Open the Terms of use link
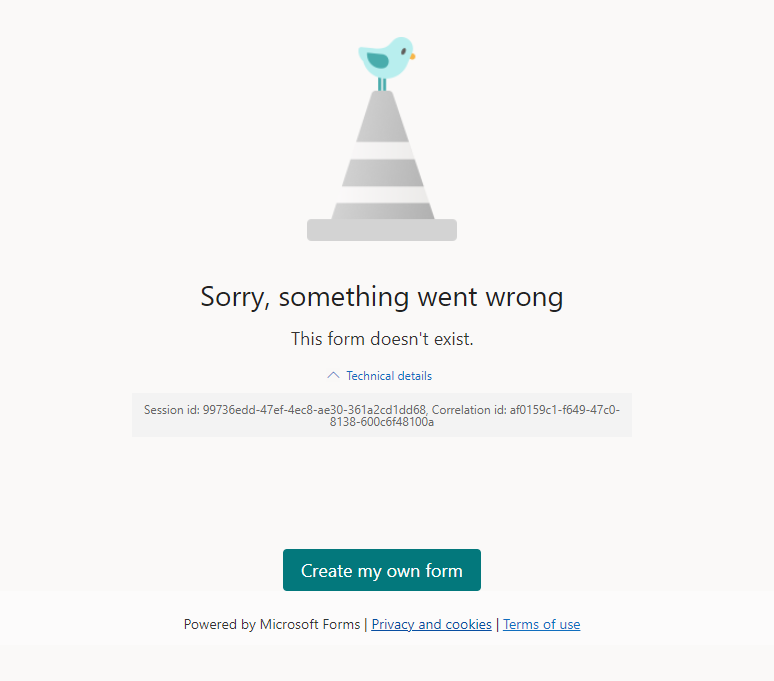This screenshot has width=774, height=681. (542, 624)
